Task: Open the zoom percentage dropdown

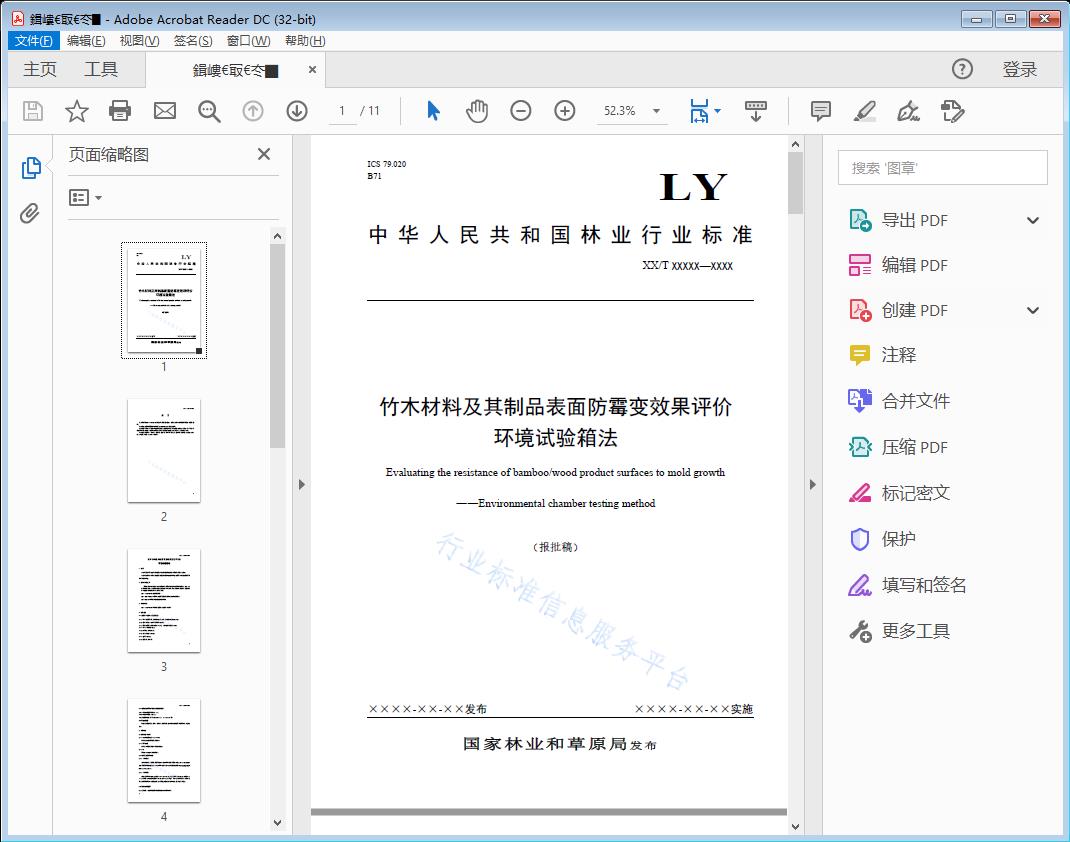Action: point(655,111)
